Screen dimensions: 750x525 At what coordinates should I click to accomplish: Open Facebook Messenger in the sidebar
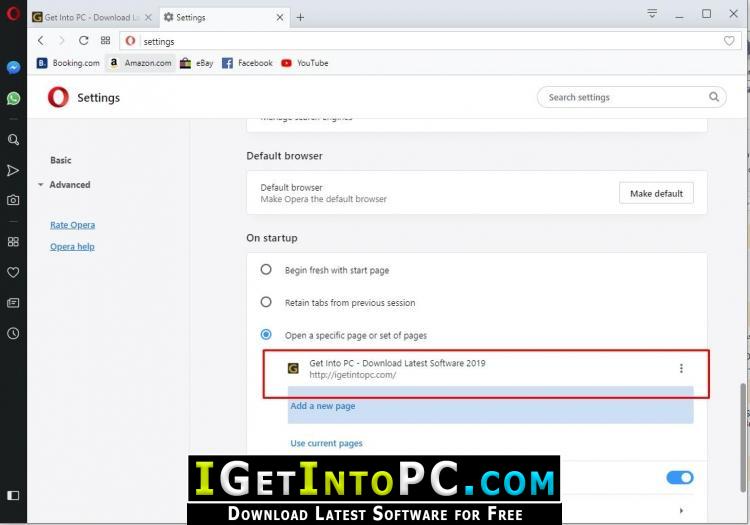pyautogui.click(x=13, y=67)
